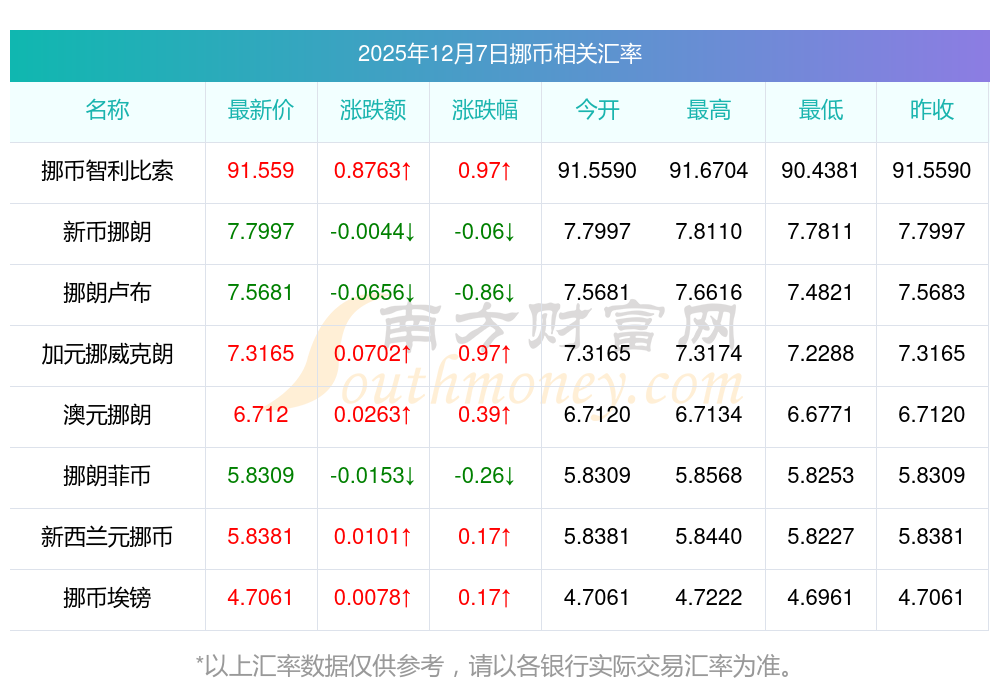Image resolution: width=1000 pixels, height=697 pixels.
Task: Click change amount -0.0044↓
Action: pyautogui.click(x=373, y=231)
